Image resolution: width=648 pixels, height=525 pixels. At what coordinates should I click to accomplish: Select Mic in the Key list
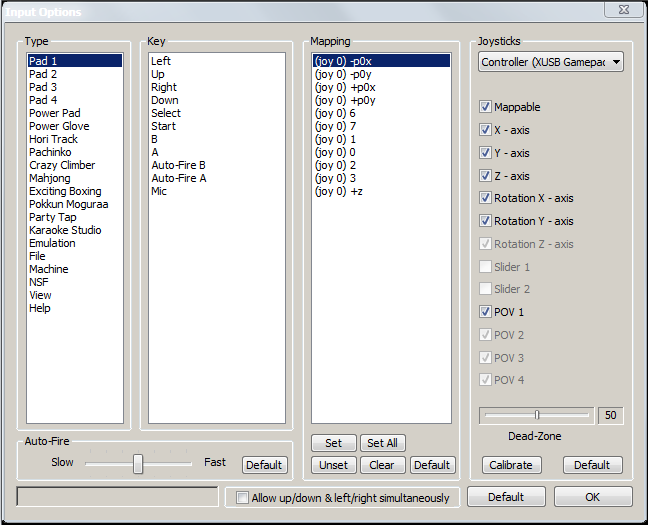(217, 191)
